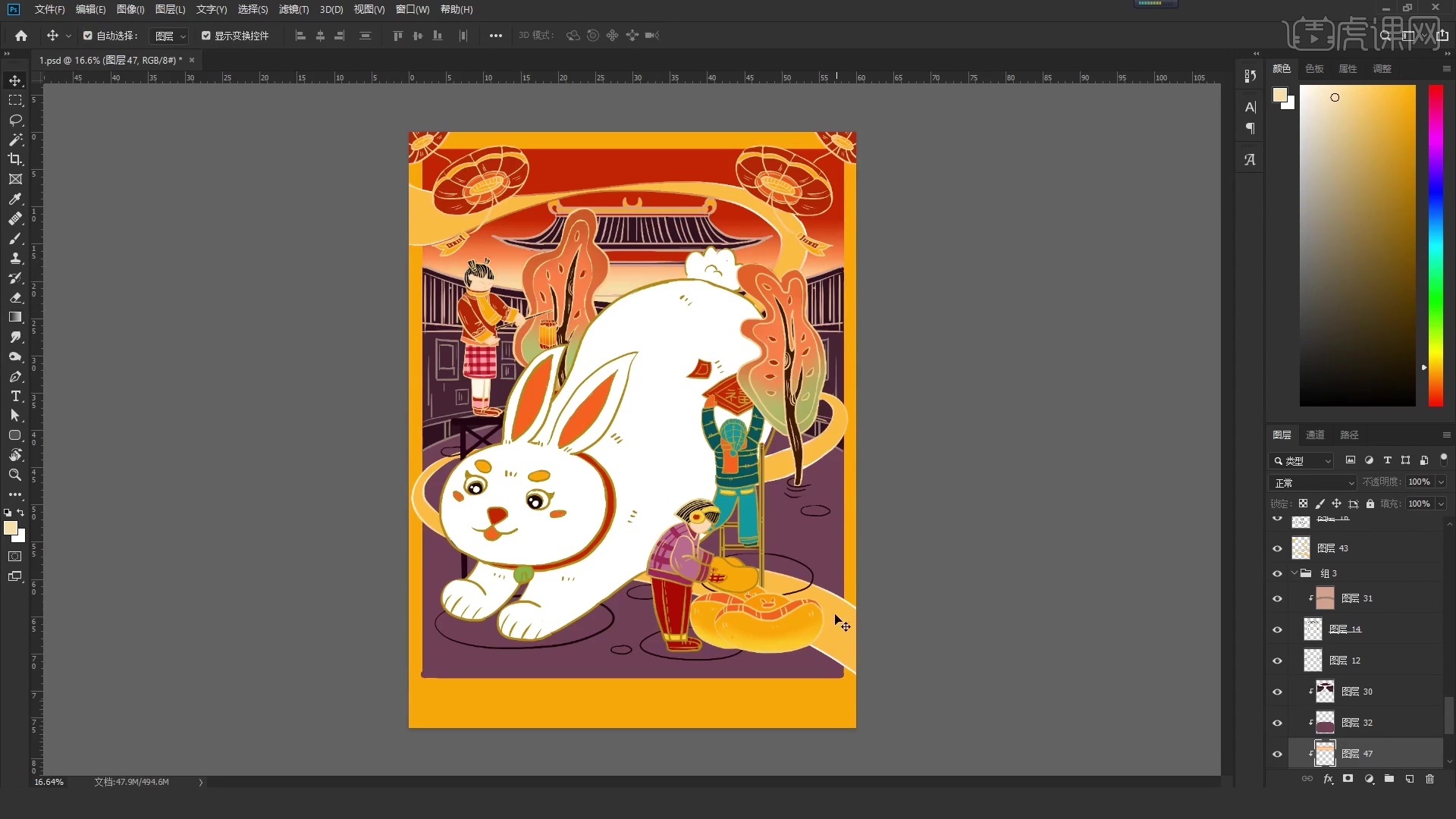
Task: Create a new layer group
Action: (1389, 779)
